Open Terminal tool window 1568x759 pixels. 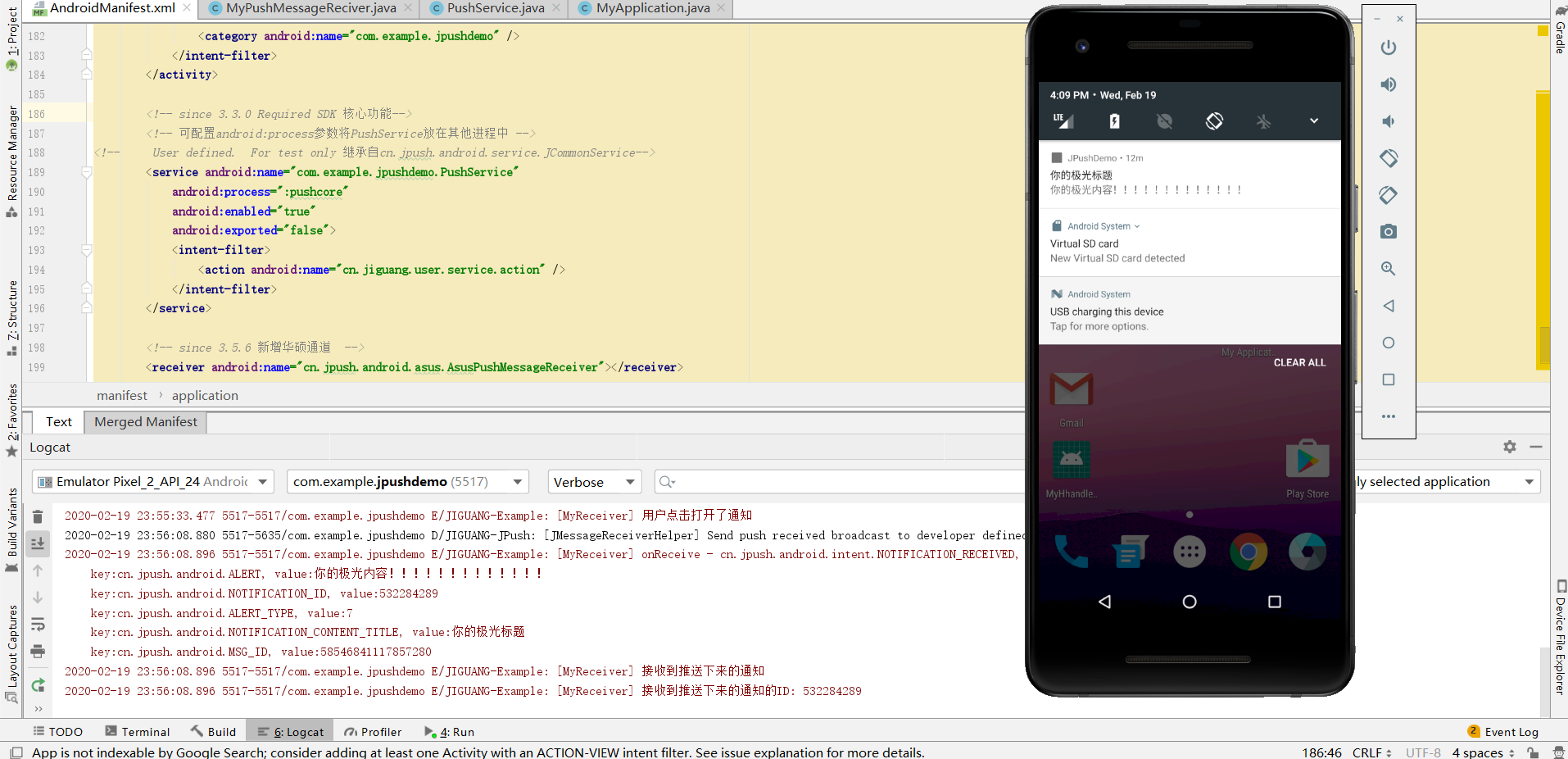(138, 732)
